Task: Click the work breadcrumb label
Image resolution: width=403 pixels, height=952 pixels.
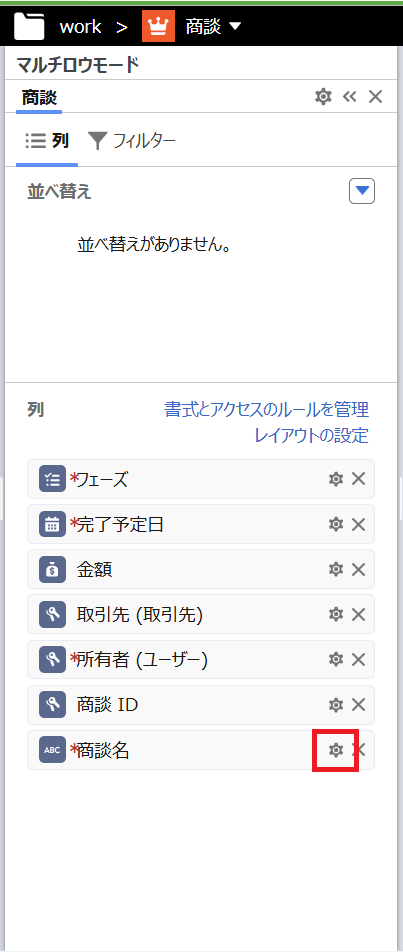Action: point(80,27)
